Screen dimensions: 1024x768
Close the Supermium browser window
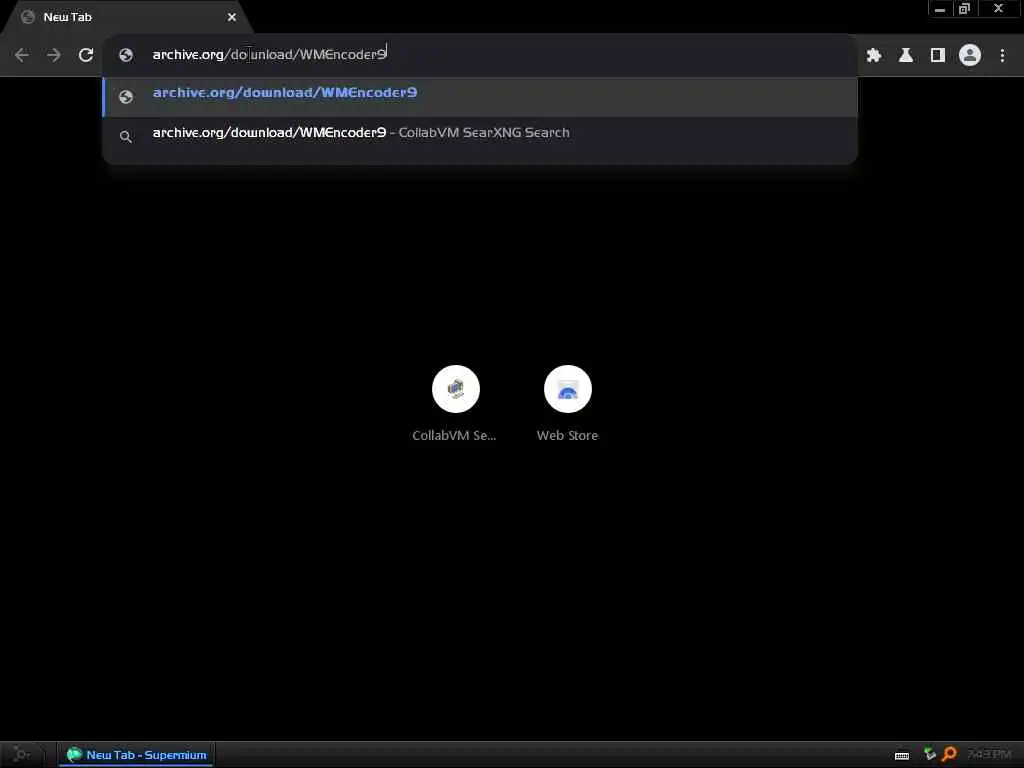[x=999, y=9]
